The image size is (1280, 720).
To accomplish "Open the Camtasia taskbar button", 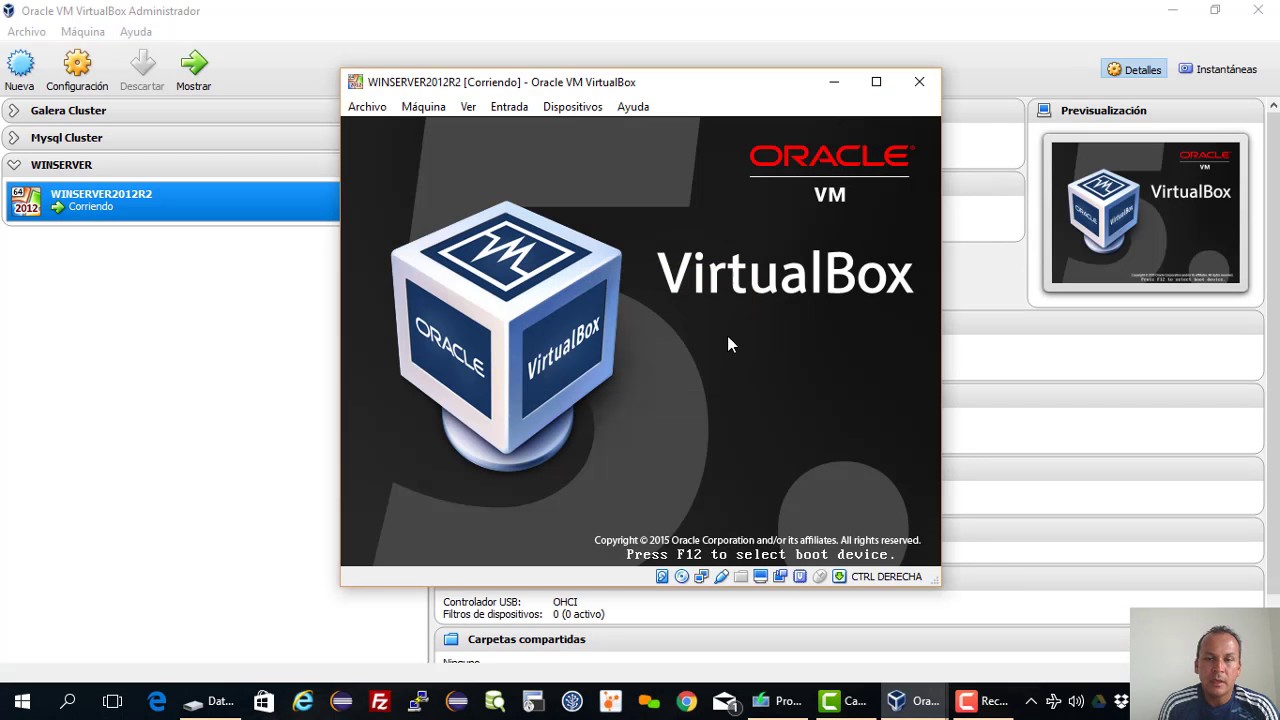I will 842,701.
